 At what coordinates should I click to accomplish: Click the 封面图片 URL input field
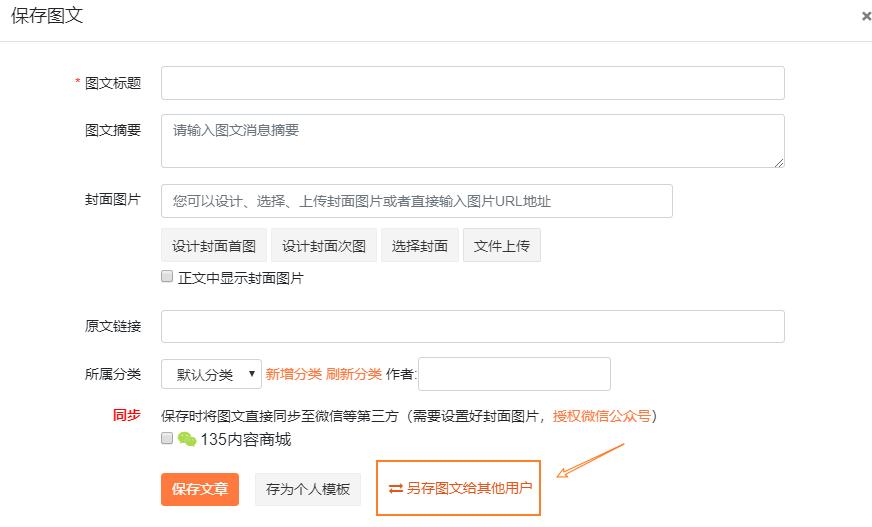point(417,201)
